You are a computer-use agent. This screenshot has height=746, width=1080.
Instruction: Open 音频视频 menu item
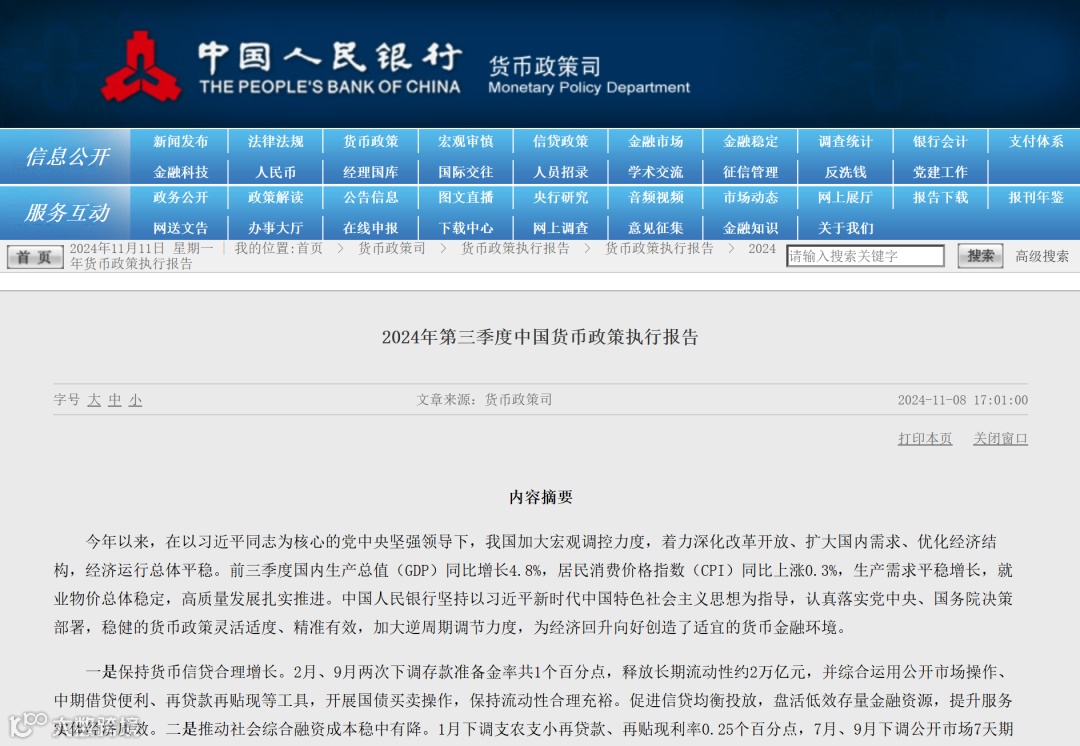coord(656,197)
